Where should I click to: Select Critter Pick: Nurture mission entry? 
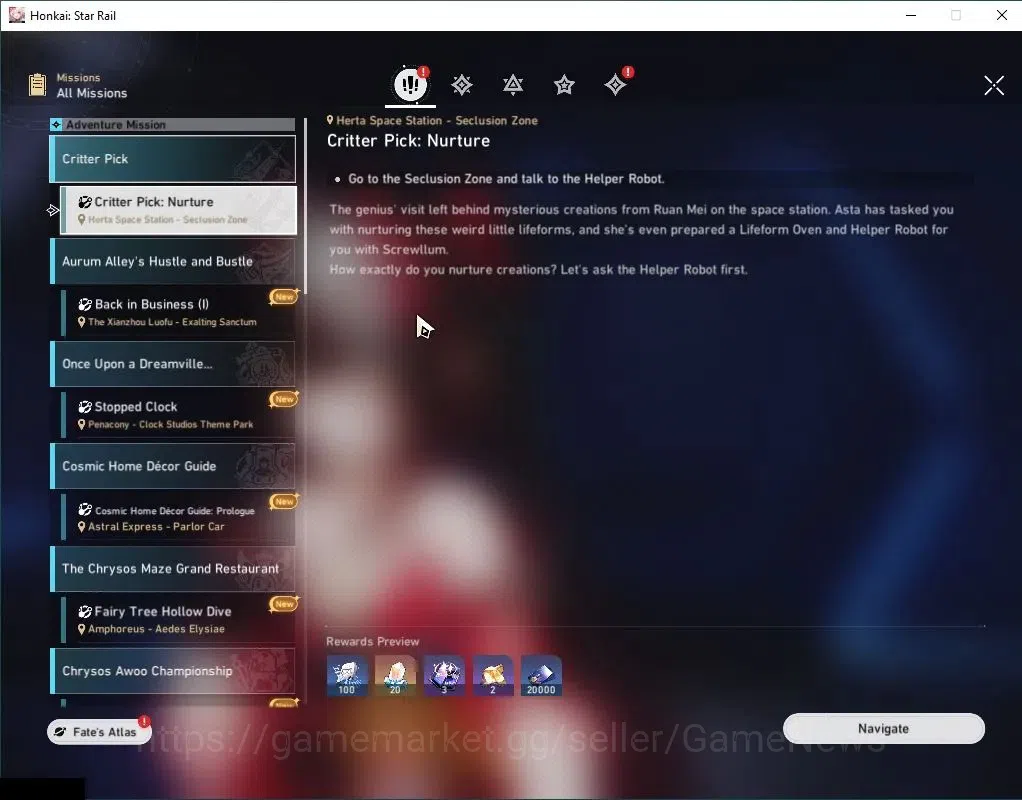(178, 210)
